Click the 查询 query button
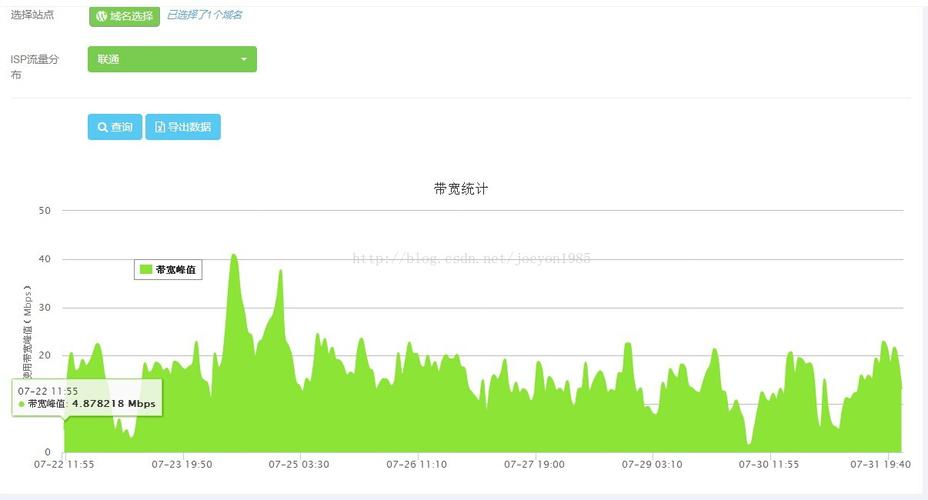The width and height of the screenshot is (928, 500). (x=115, y=127)
